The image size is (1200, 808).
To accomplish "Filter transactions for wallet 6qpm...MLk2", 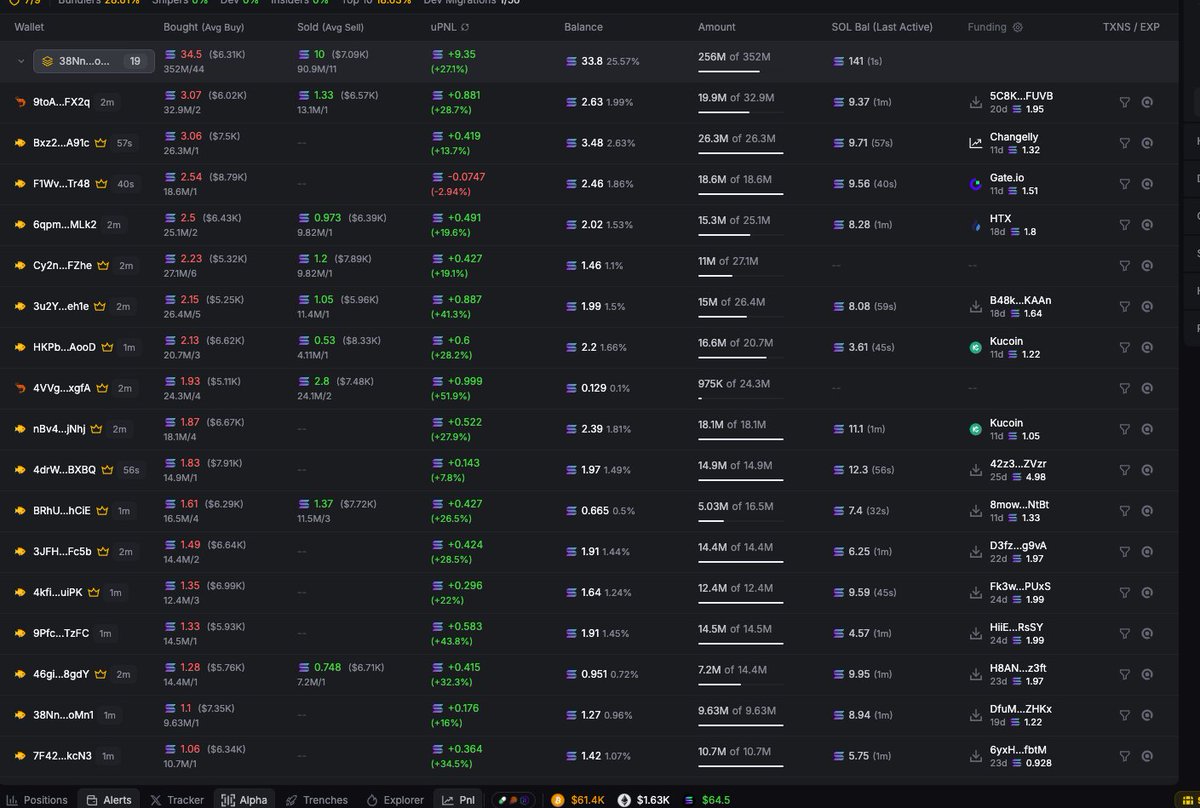I will [x=1124, y=225].
